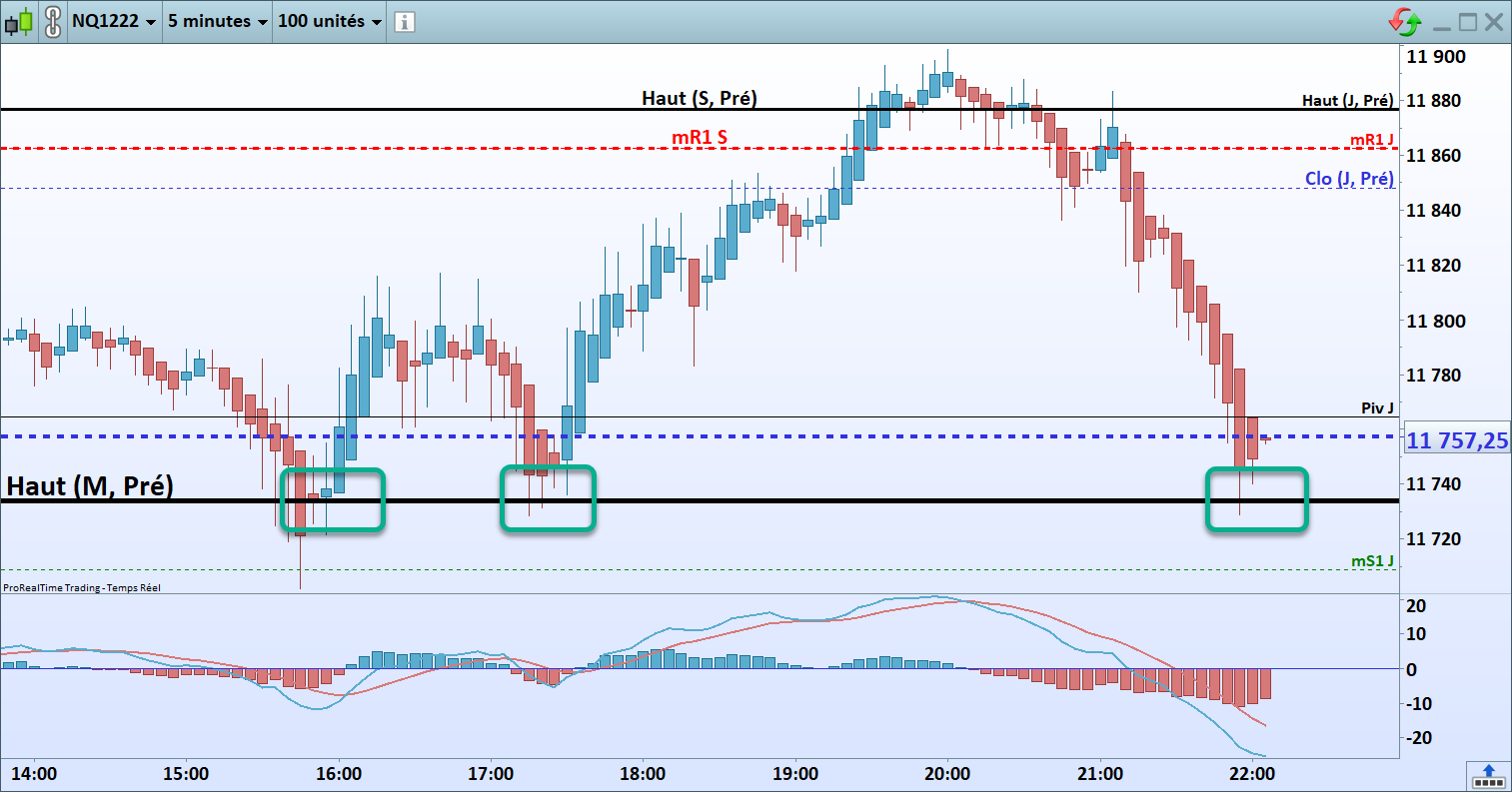Image resolution: width=1512 pixels, height=792 pixels.
Task: Click the 11 880 price axis value
Action: point(1436,101)
